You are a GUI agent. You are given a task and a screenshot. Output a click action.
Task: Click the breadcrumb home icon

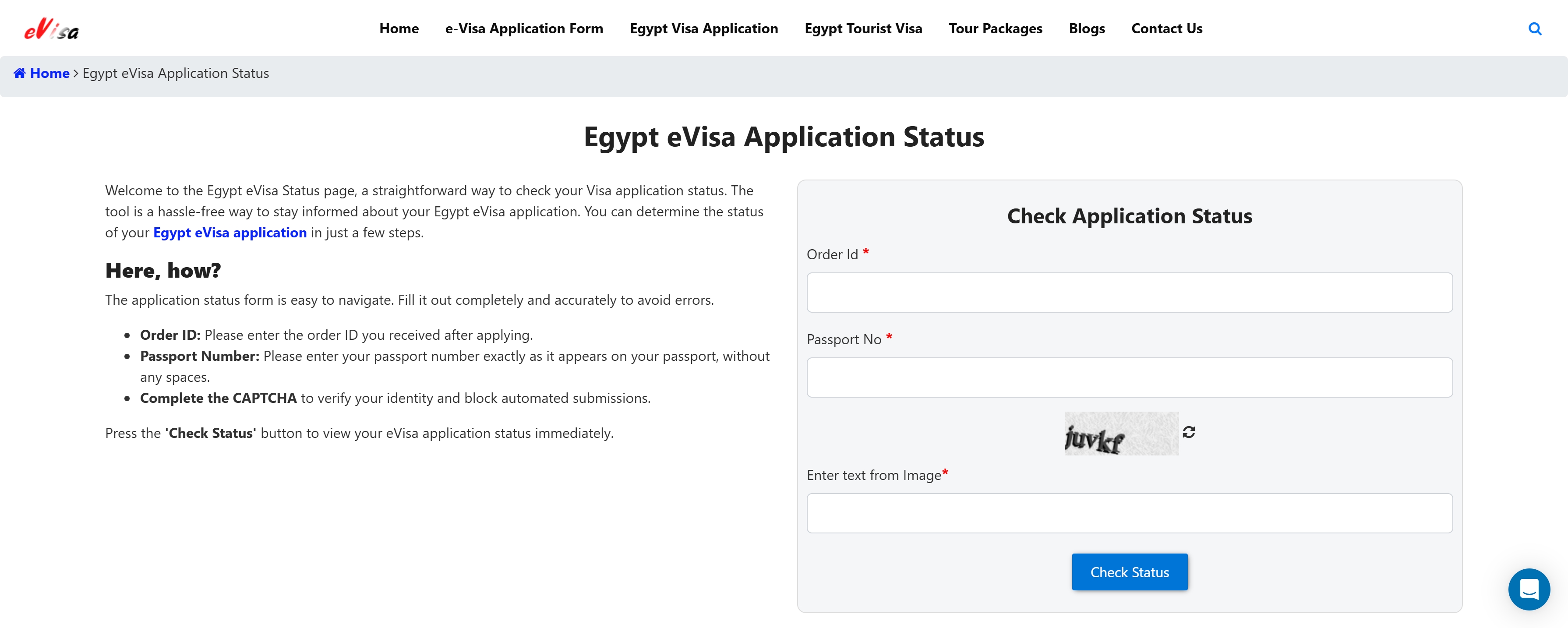click(x=19, y=73)
